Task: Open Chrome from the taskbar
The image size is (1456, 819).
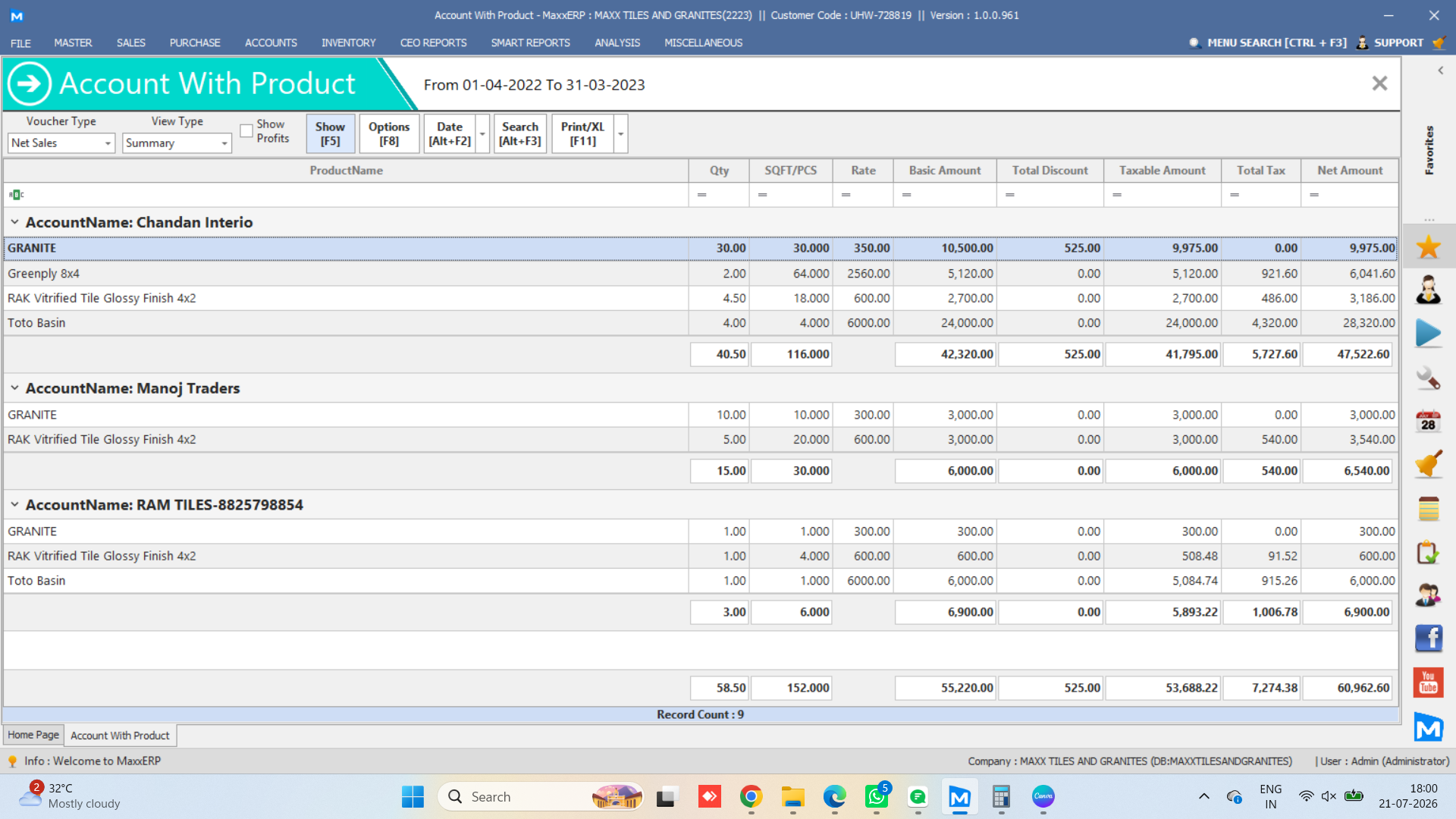Action: click(x=751, y=796)
